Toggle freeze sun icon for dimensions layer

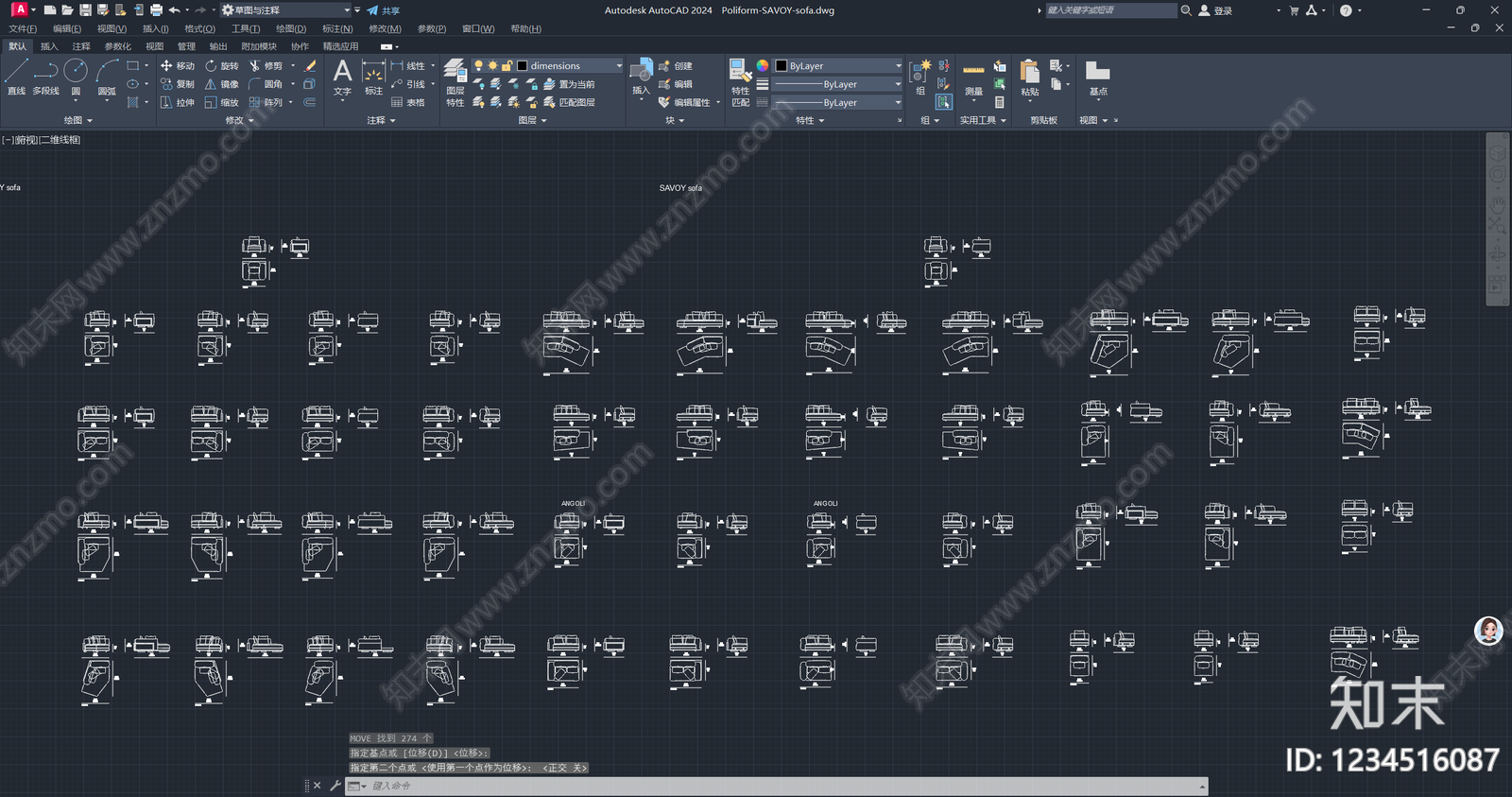pos(492,66)
